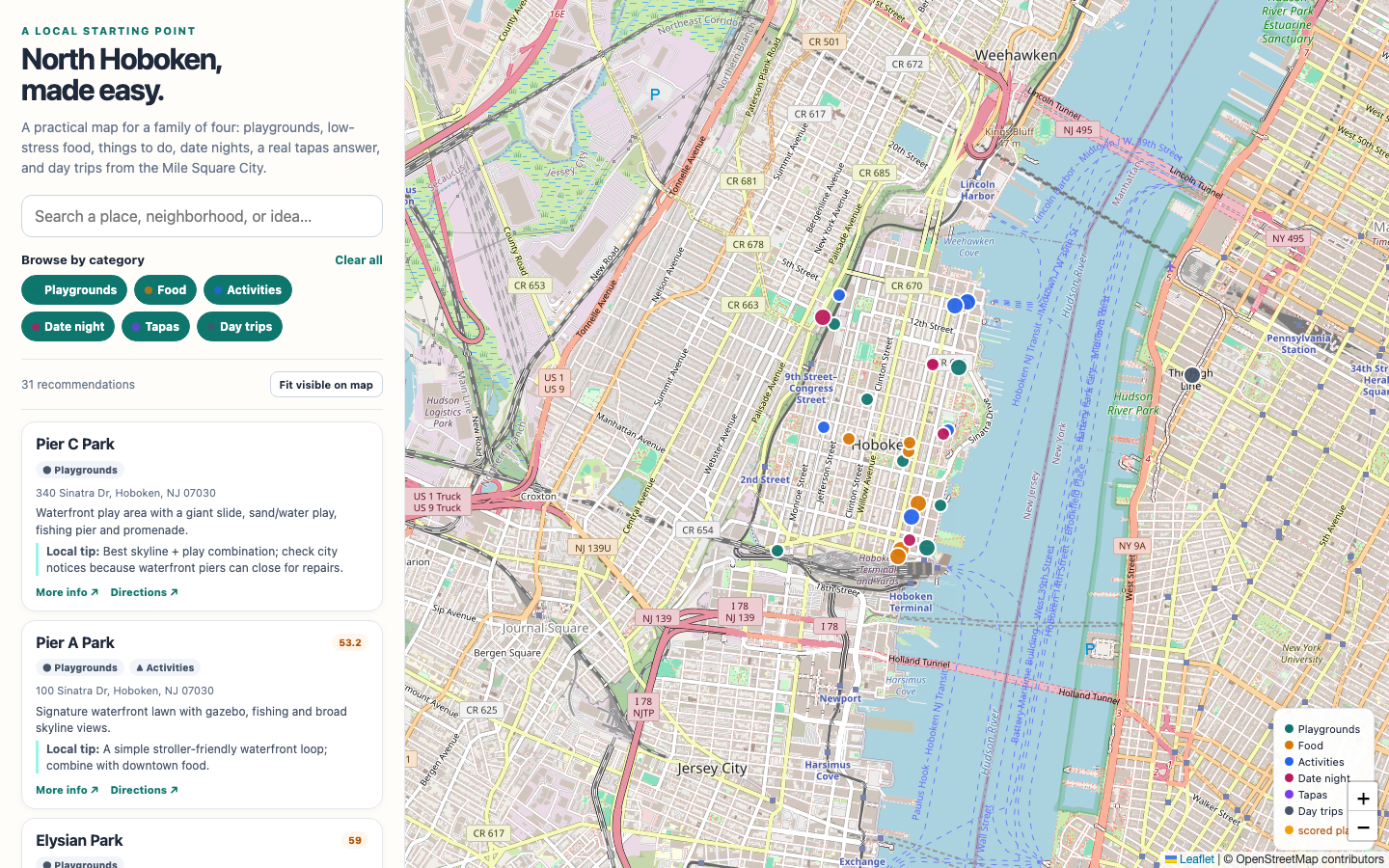Toggle the Tapas category filter

(x=155, y=327)
